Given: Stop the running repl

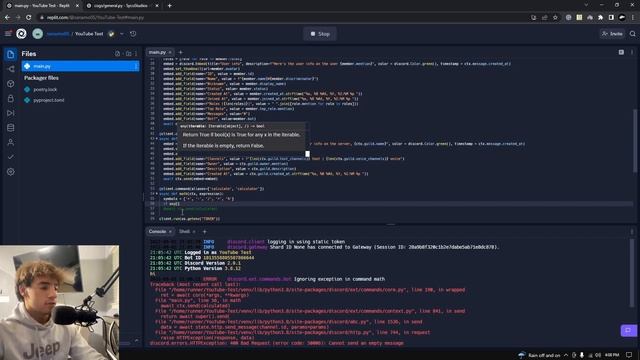Looking at the screenshot, I should [320, 34].
